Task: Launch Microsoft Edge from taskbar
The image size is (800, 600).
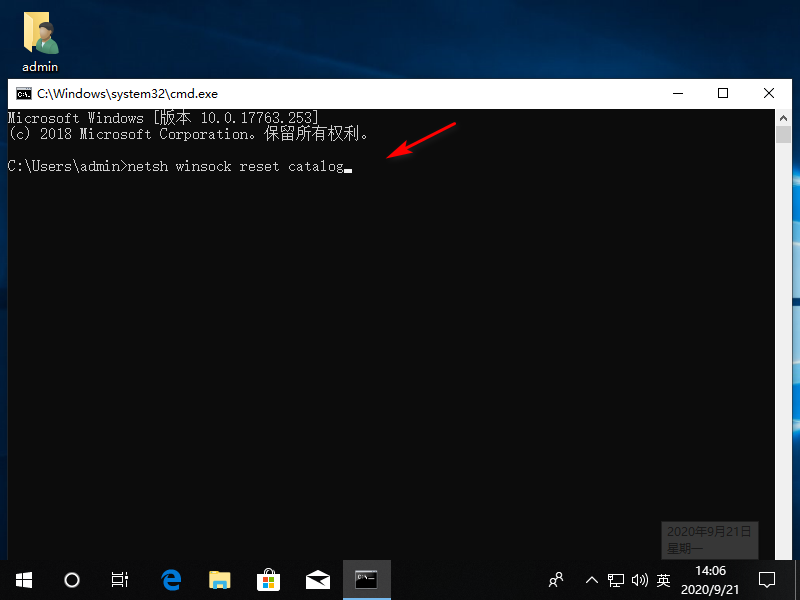Action: [x=171, y=579]
